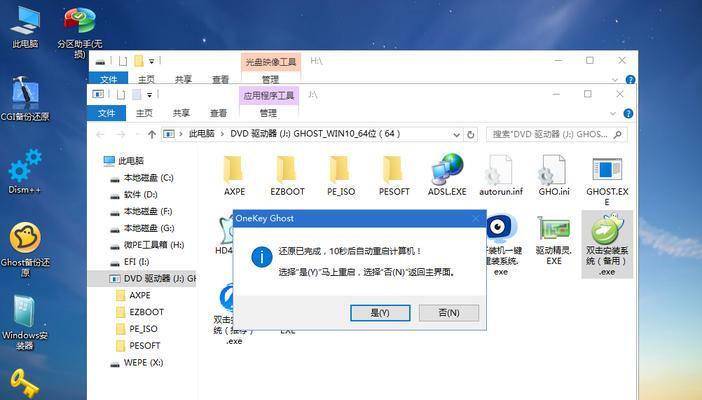
Task: Open 文件 menu in H:\ window
Action: [108, 79]
